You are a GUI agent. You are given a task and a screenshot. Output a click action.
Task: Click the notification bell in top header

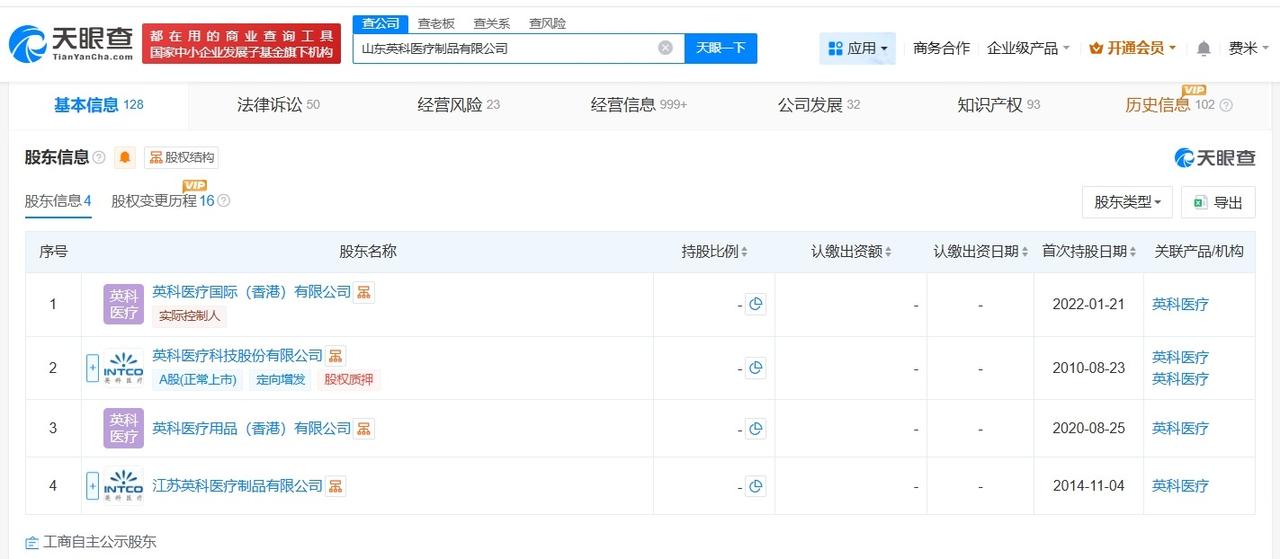pos(1204,48)
